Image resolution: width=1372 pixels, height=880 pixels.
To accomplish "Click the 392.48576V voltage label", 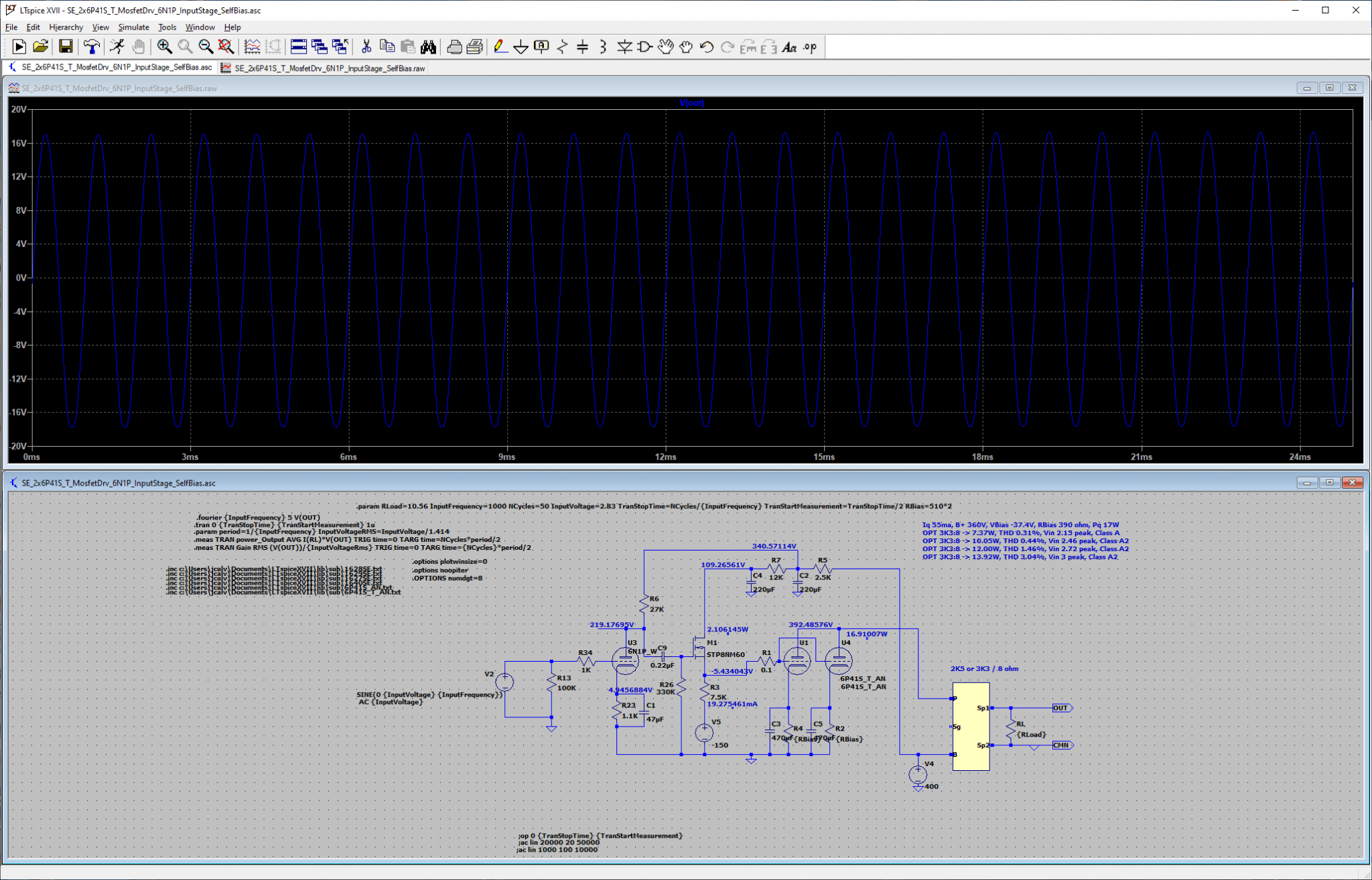I will click(811, 625).
